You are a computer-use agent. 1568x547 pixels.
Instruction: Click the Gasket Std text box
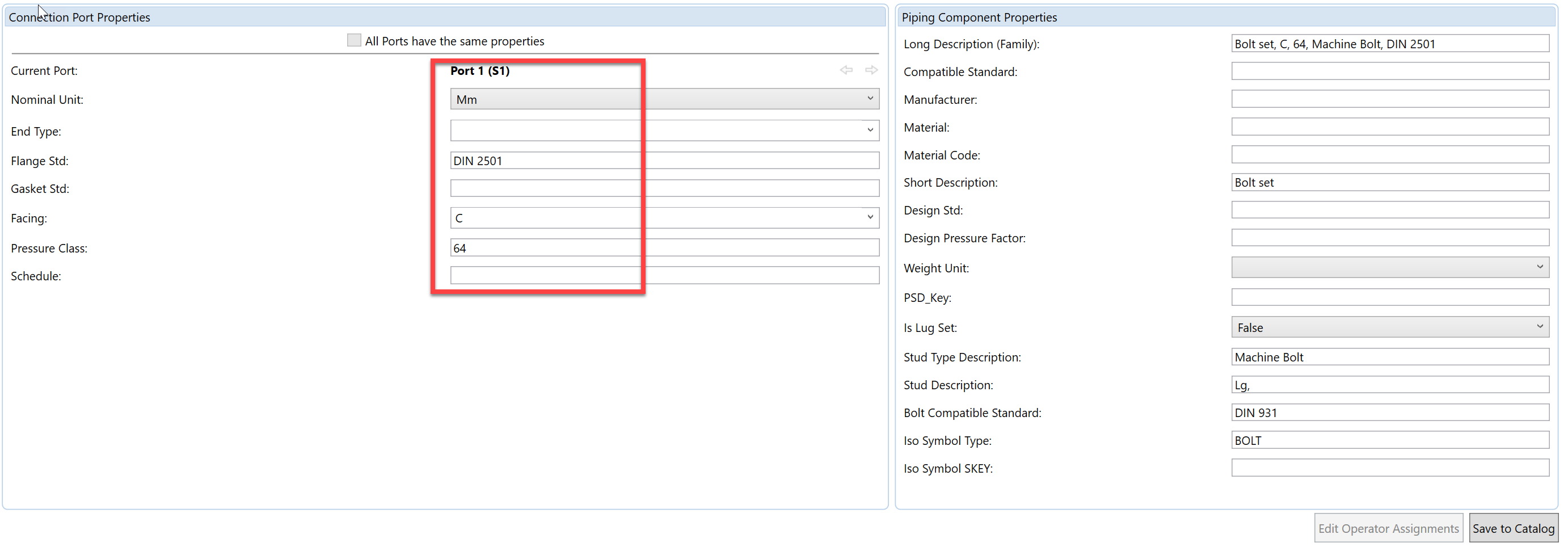click(x=664, y=188)
